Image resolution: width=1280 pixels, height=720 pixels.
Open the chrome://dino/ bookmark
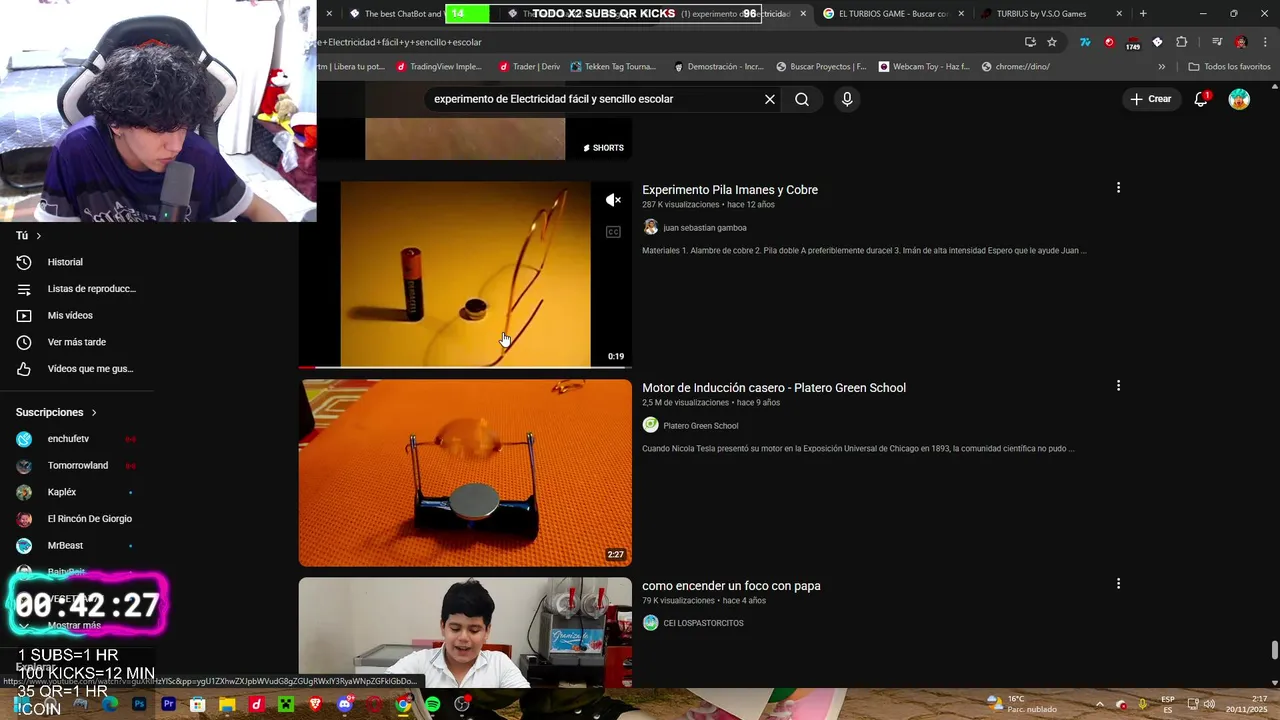pos(1016,67)
